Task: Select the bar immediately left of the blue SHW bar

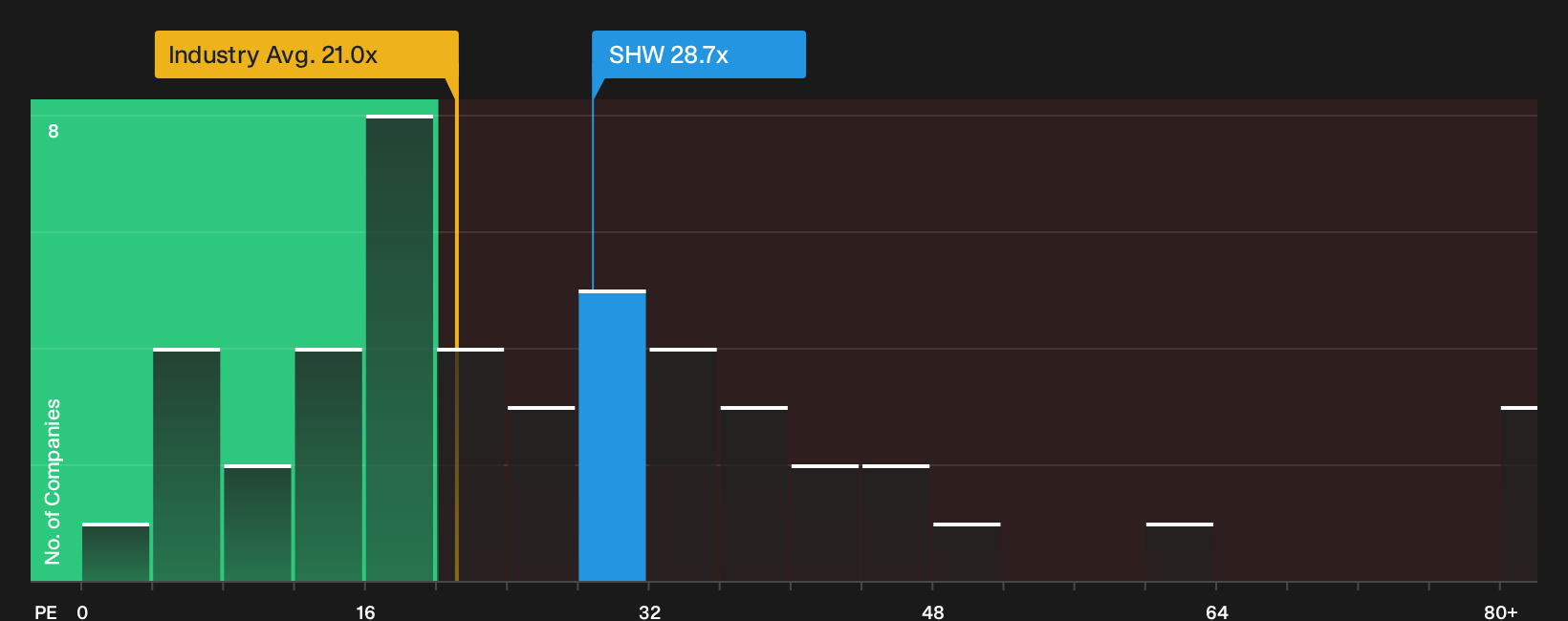Action: [x=541, y=494]
